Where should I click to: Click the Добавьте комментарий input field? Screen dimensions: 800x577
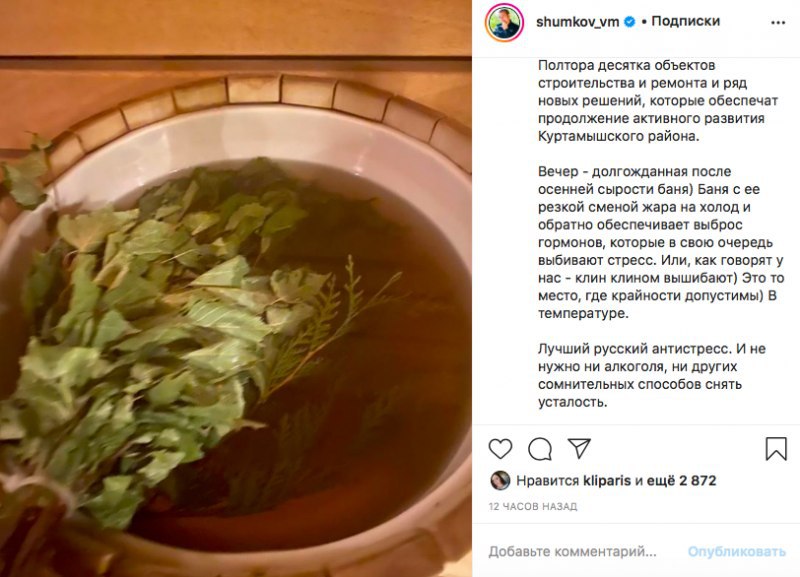tap(572, 551)
